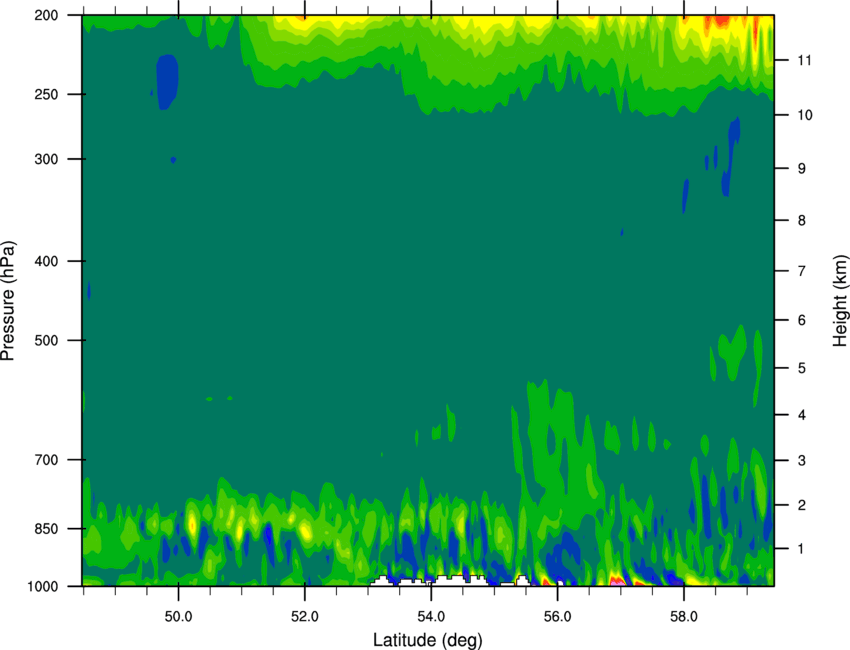The height and width of the screenshot is (650, 850).
Task: Click the 50.0 latitude tick label
Action: [178, 617]
